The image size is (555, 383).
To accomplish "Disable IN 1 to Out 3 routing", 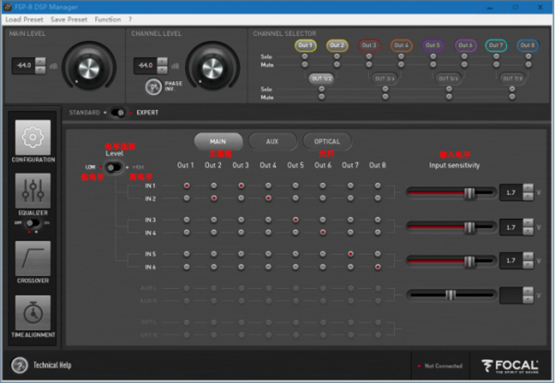I will tap(241, 185).
